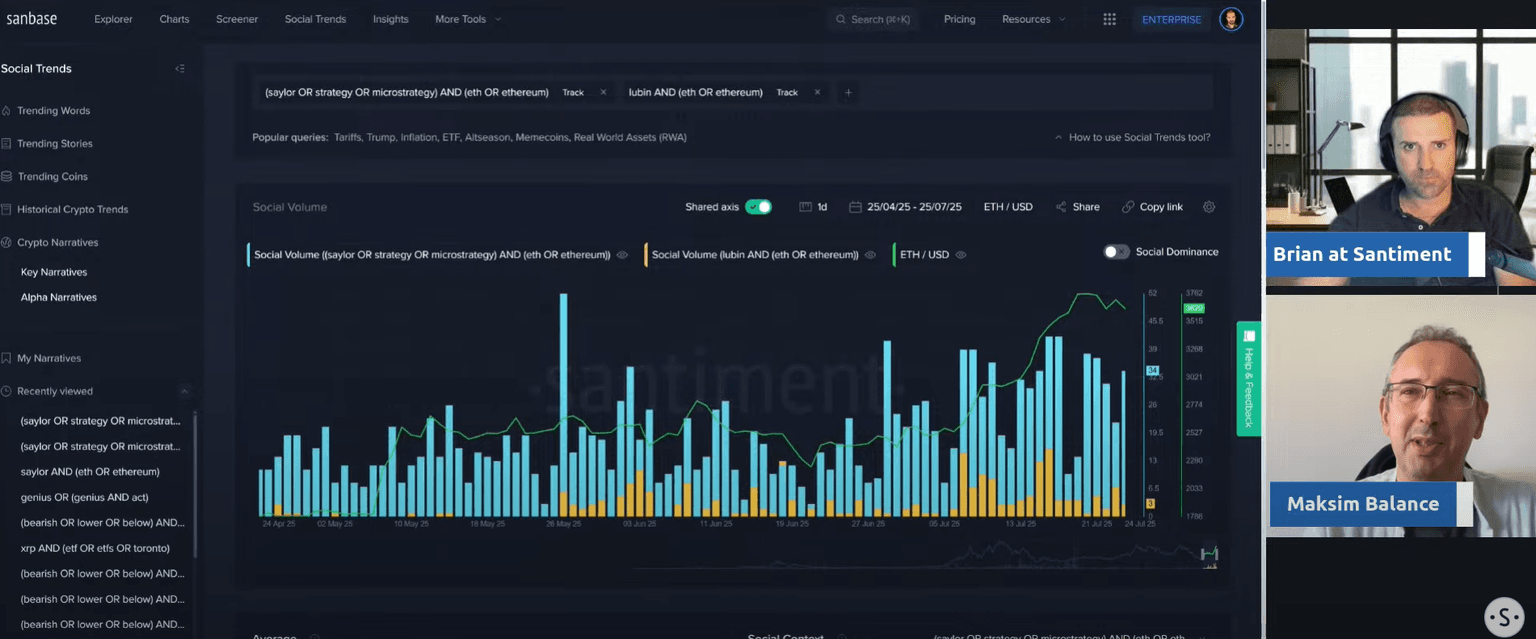Add a new query with plus icon
The height and width of the screenshot is (639, 1536).
pos(848,92)
